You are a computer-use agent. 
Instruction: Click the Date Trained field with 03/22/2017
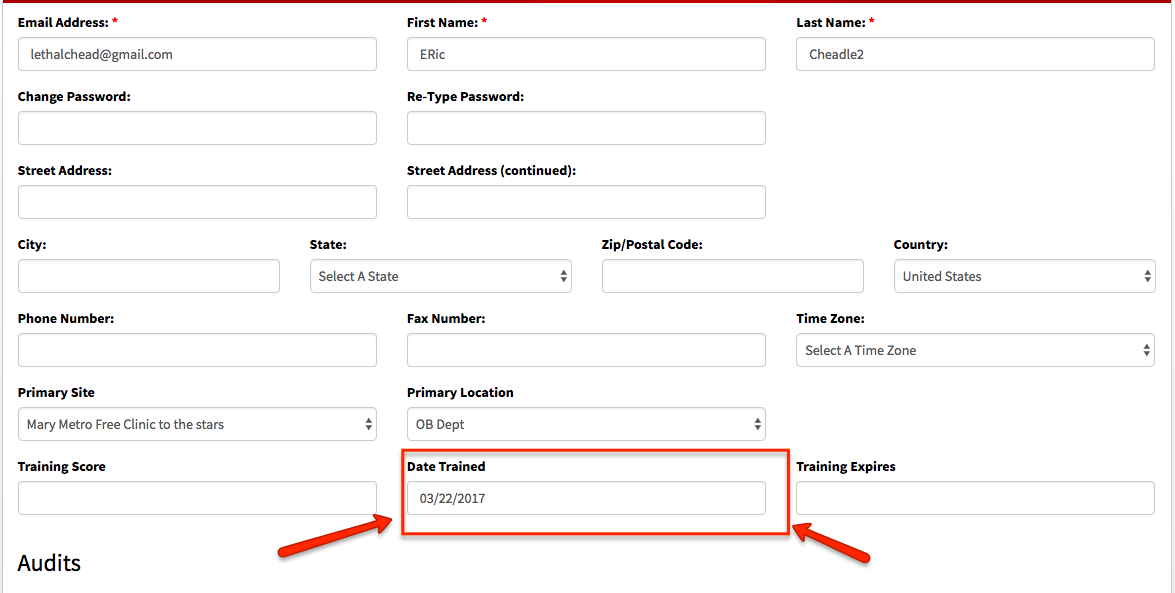[586, 498]
